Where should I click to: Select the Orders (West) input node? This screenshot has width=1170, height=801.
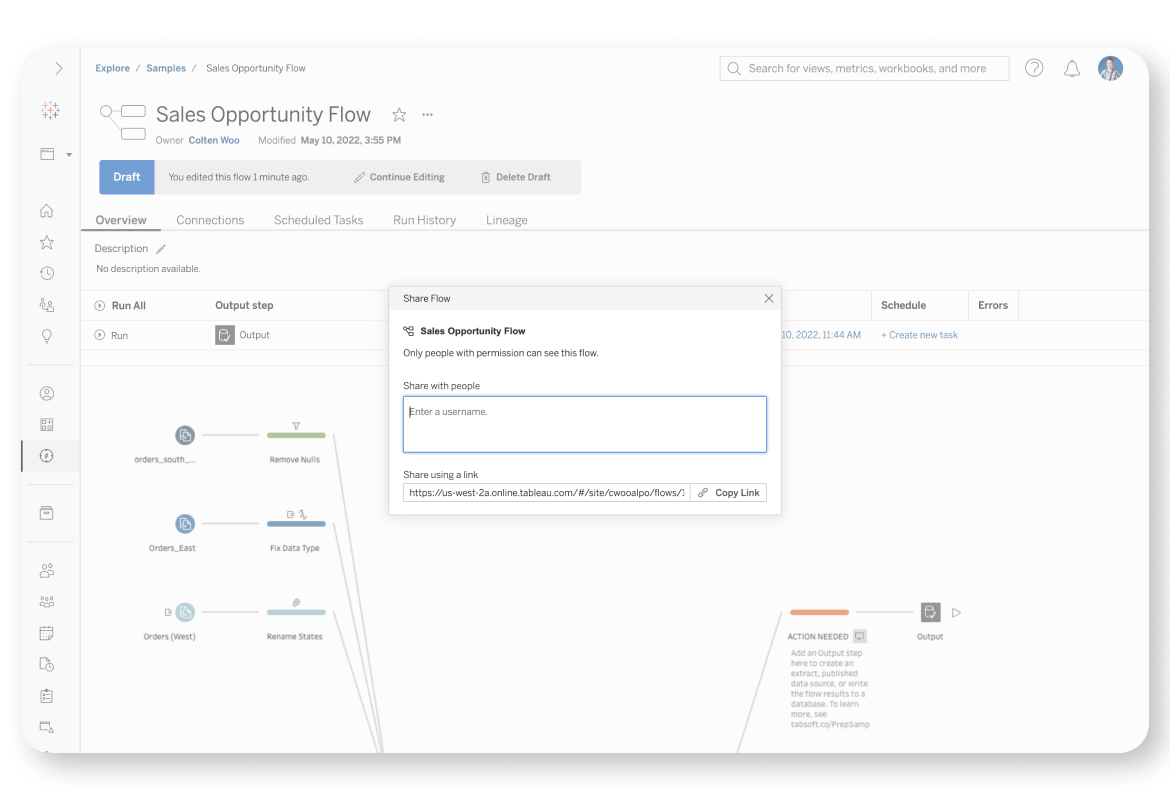click(185, 612)
